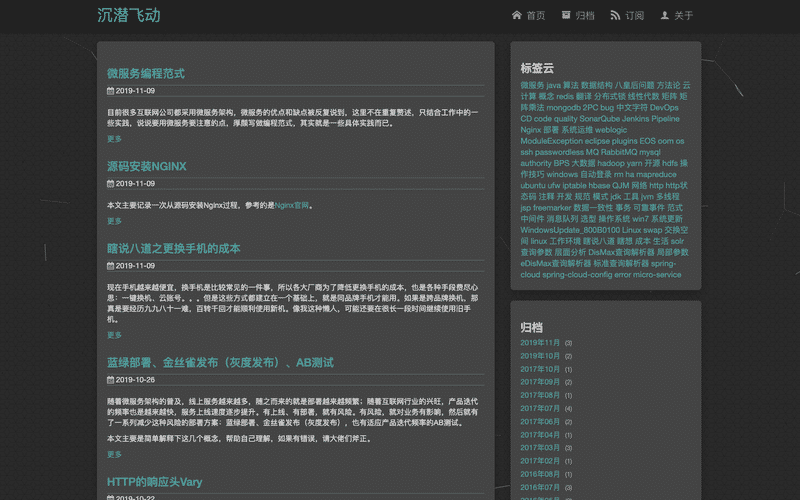800x500 pixels.
Task: Click the RSS feed icon beside 订阅
Action: [x=615, y=16]
